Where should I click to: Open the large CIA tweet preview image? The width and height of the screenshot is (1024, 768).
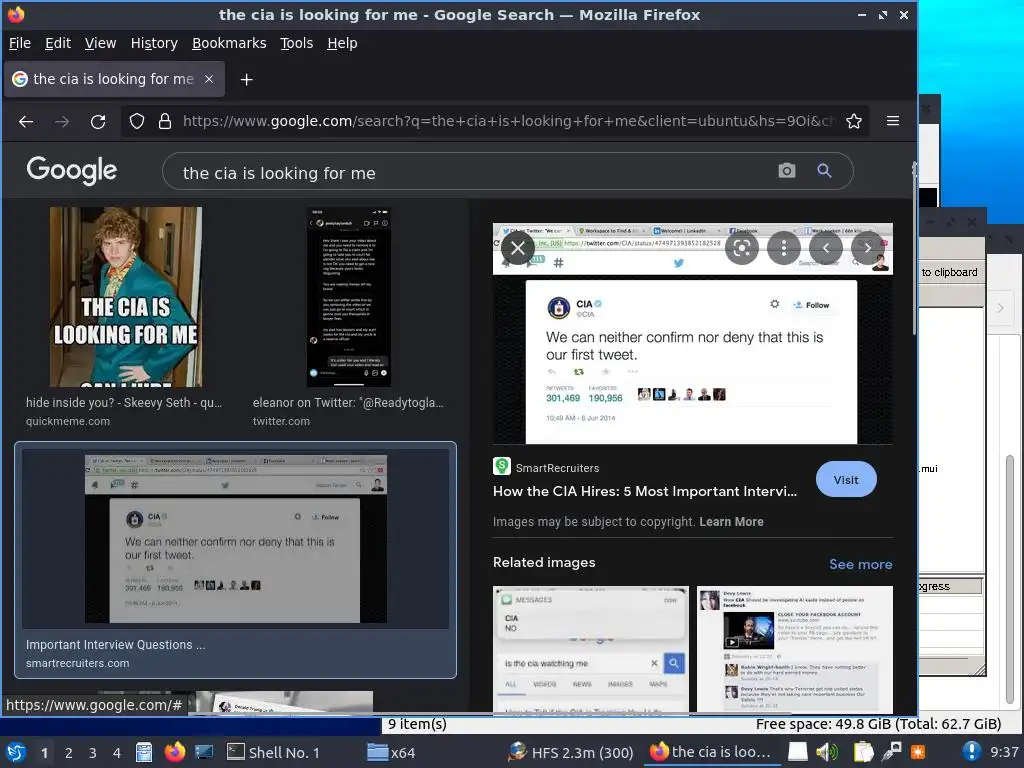coord(692,333)
